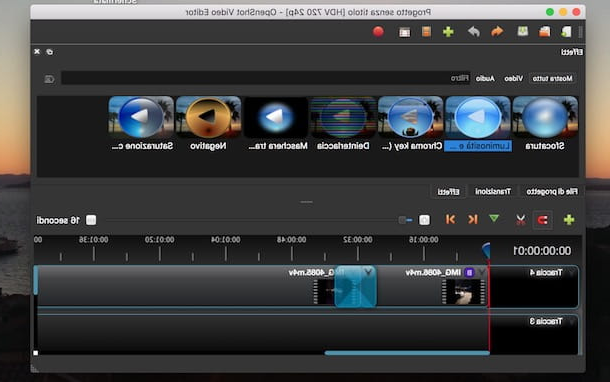Select the Deinterlaccia effect thumbnail
The width and height of the screenshot is (610, 382).
(343, 118)
